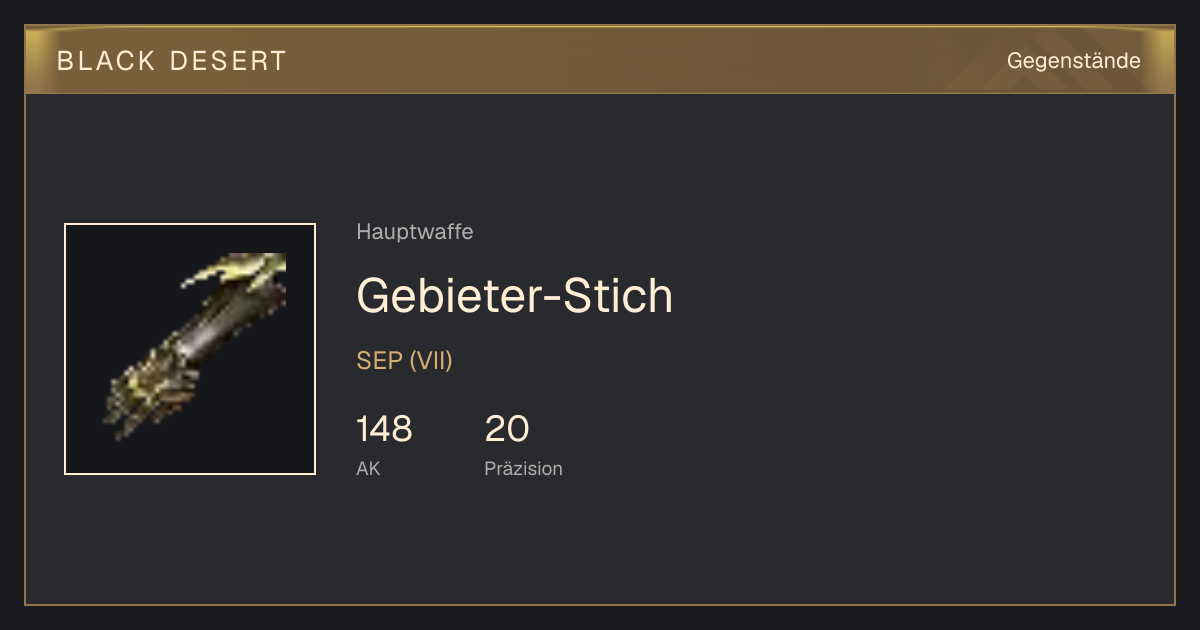The width and height of the screenshot is (1200, 630).
Task: Click the faint chevron pattern in the gold header
Action: pos(1040,60)
